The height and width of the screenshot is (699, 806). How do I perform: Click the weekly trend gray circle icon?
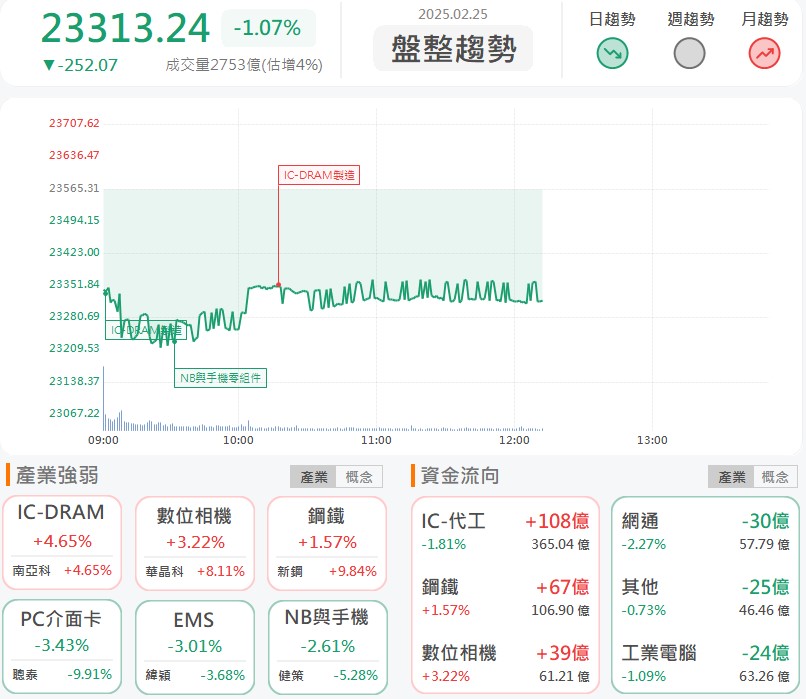click(x=690, y=54)
